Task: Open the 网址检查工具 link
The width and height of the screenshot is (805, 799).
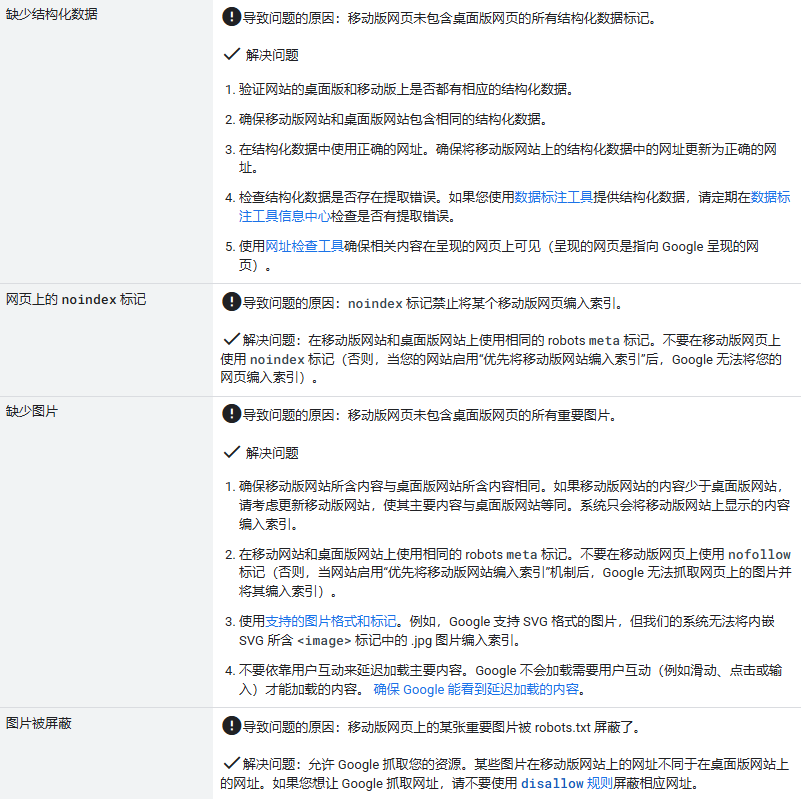Action: pyautogui.click(x=305, y=246)
